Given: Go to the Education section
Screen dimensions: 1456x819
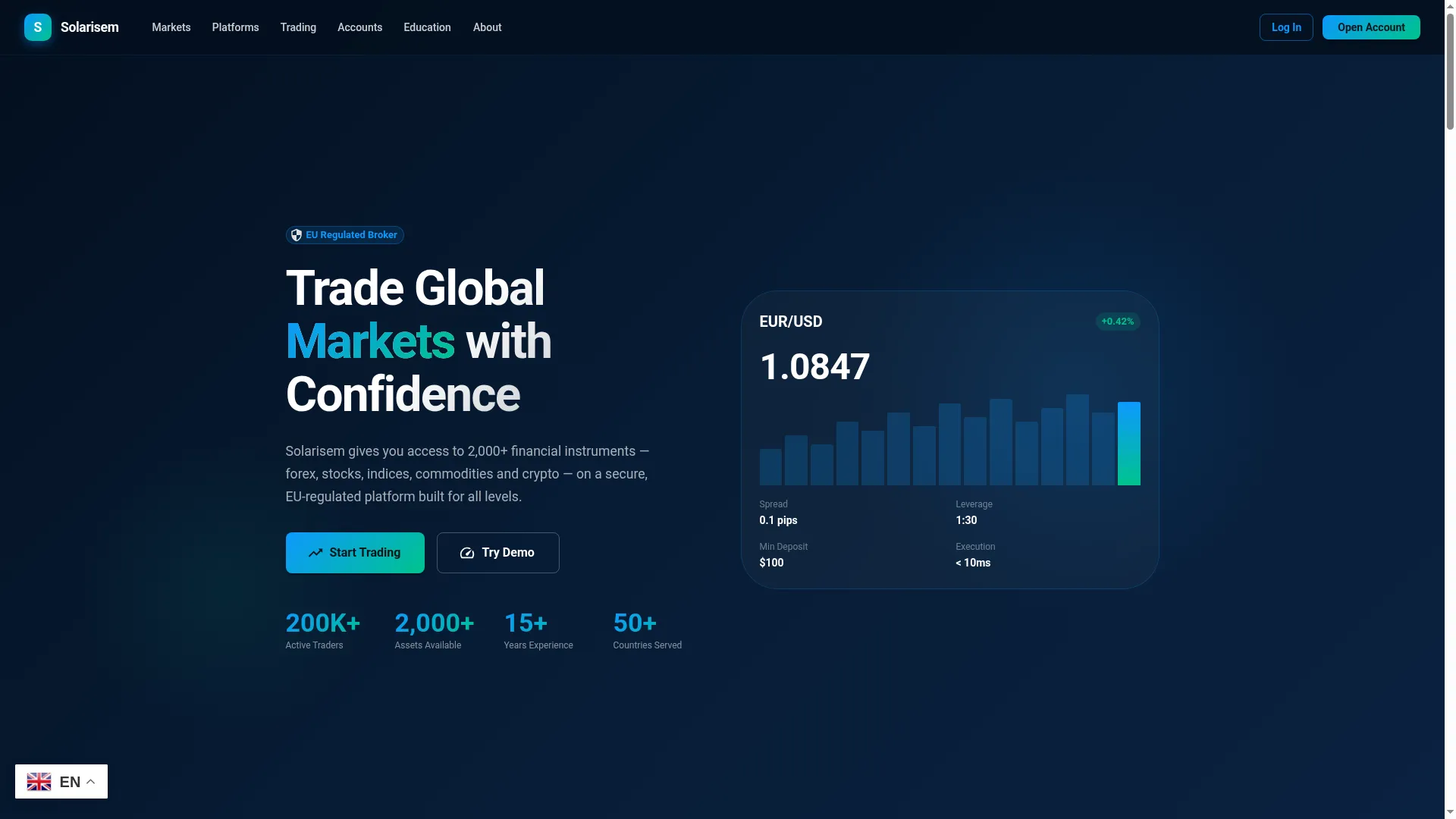Looking at the screenshot, I should click(427, 27).
